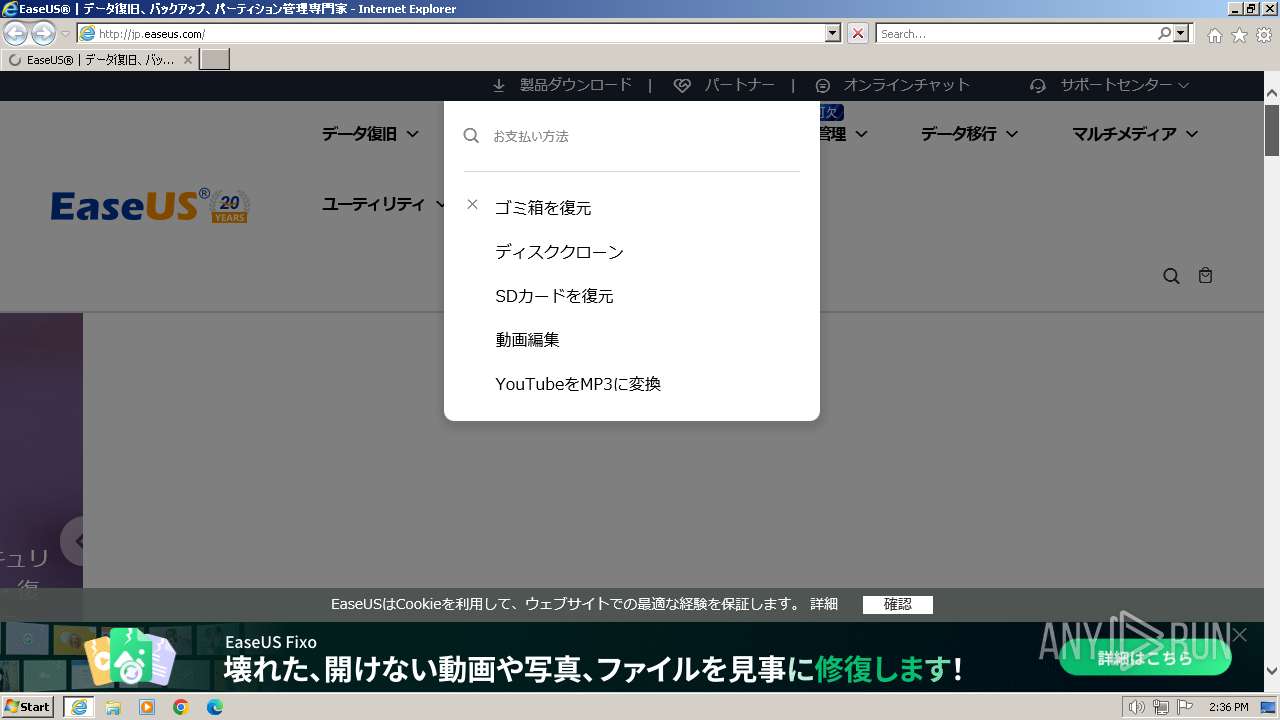The width and height of the screenshot is (1280, 720).
Task: Select the SDカードを復元 suggestion
Action: point(554,296)
